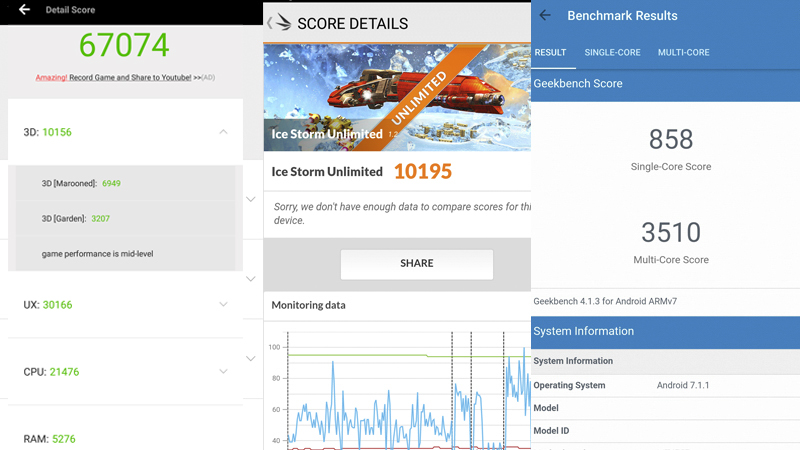
Task: Tap the SHARE button
Action: tap(417, 264)
